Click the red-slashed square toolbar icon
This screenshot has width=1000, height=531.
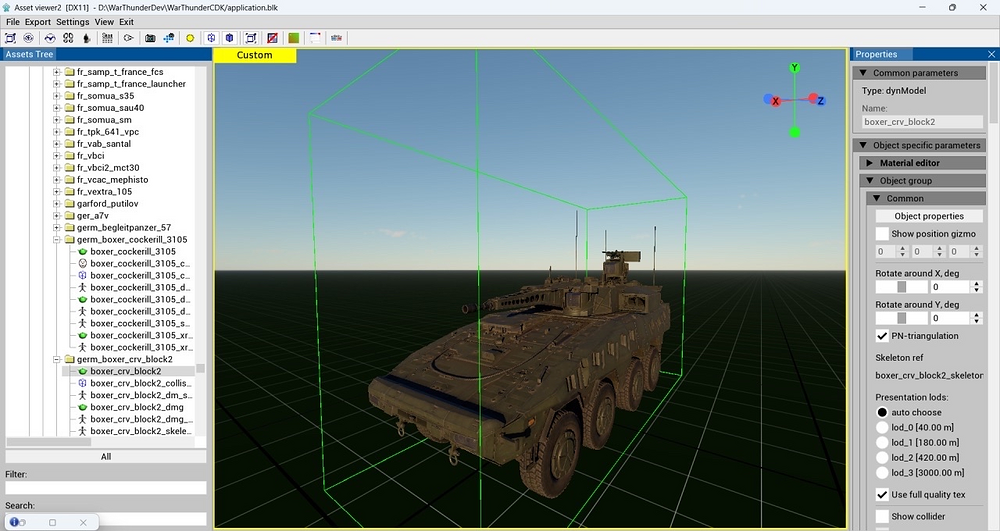(x=272, y=38)
